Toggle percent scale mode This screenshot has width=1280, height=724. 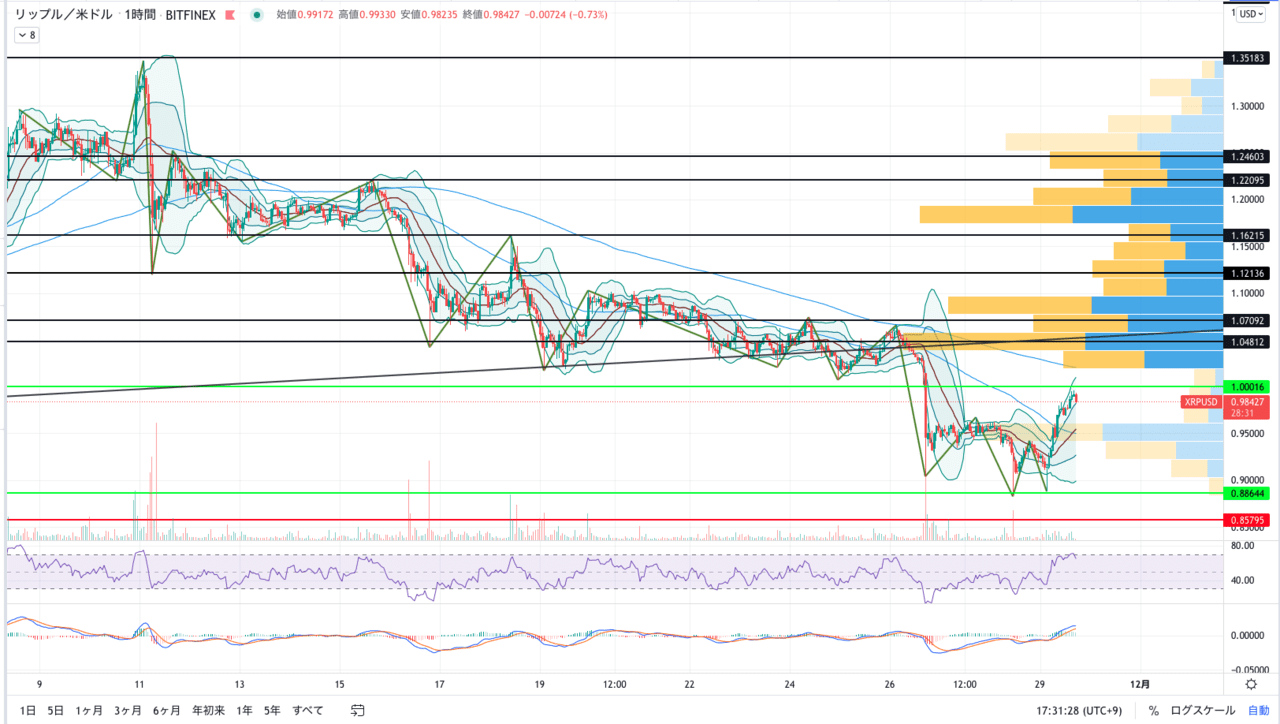[x=1153, y=711]
